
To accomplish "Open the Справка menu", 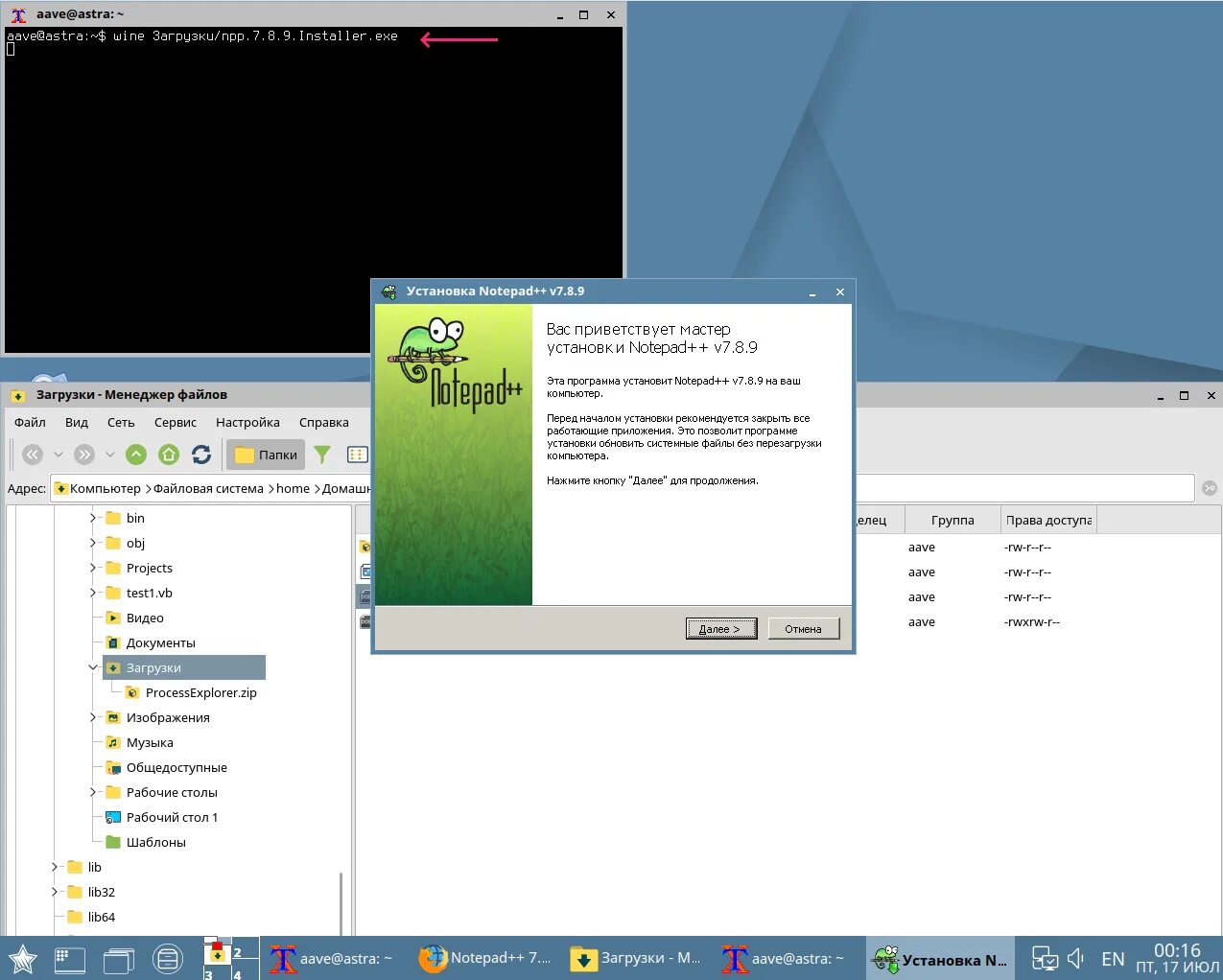I will click(324, 422).
